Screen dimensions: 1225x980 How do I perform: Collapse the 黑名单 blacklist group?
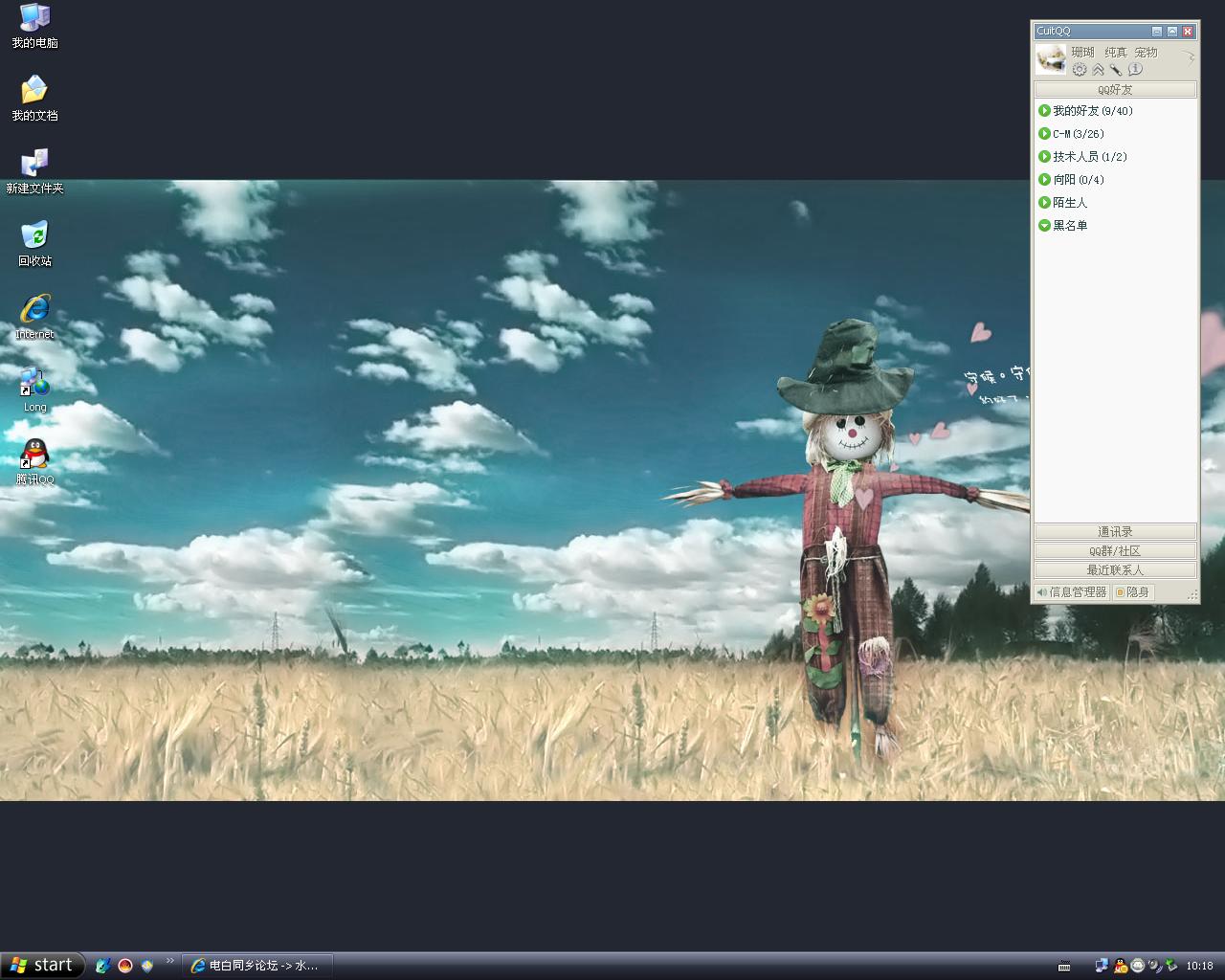pos(1069,226)
